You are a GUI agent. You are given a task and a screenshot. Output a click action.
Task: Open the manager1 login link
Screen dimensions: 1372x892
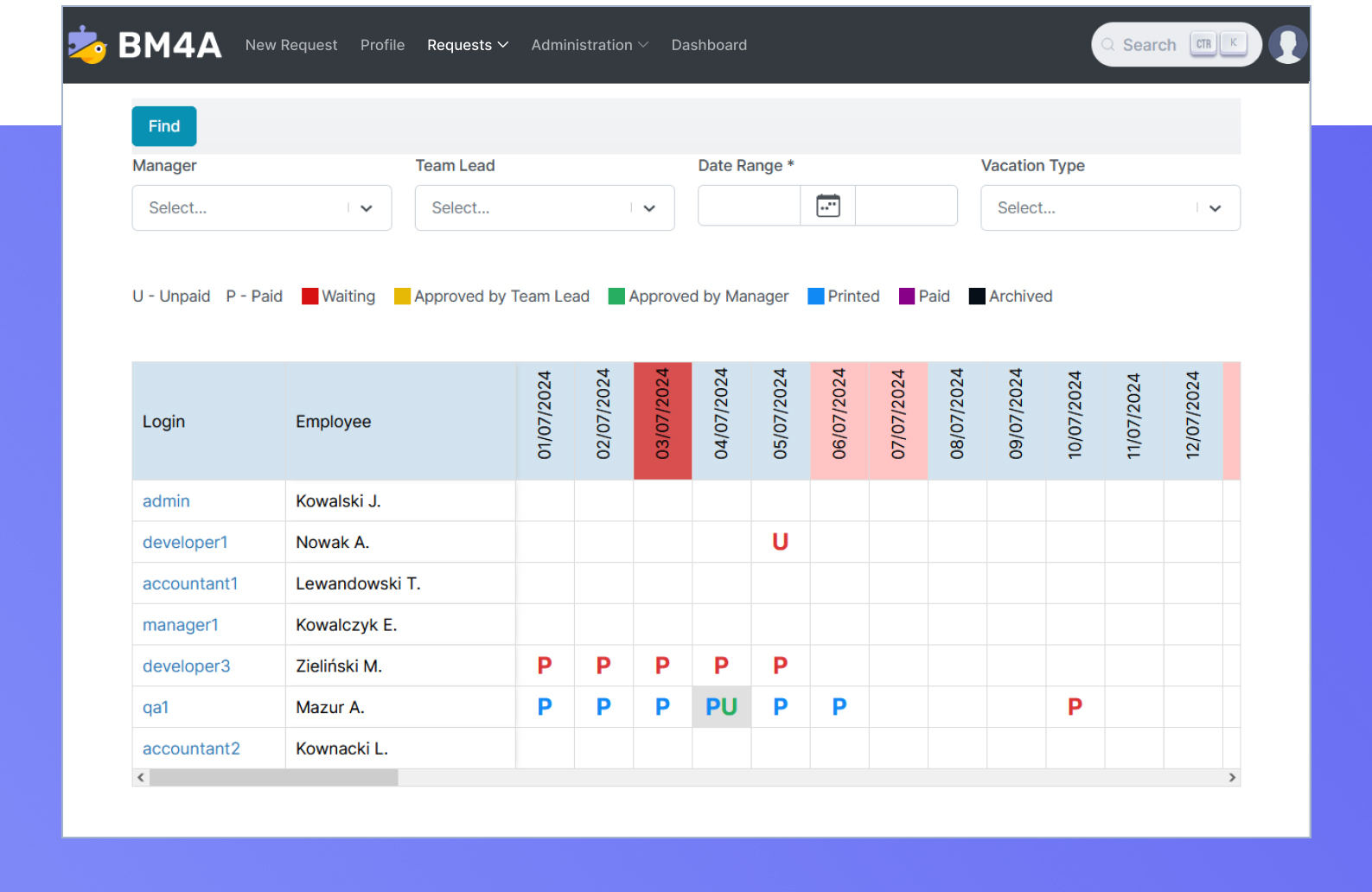tap(181, 625)
